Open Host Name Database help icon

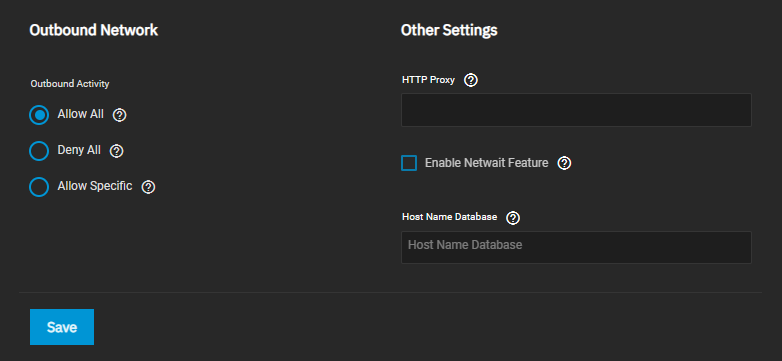[x=513, y=218]
